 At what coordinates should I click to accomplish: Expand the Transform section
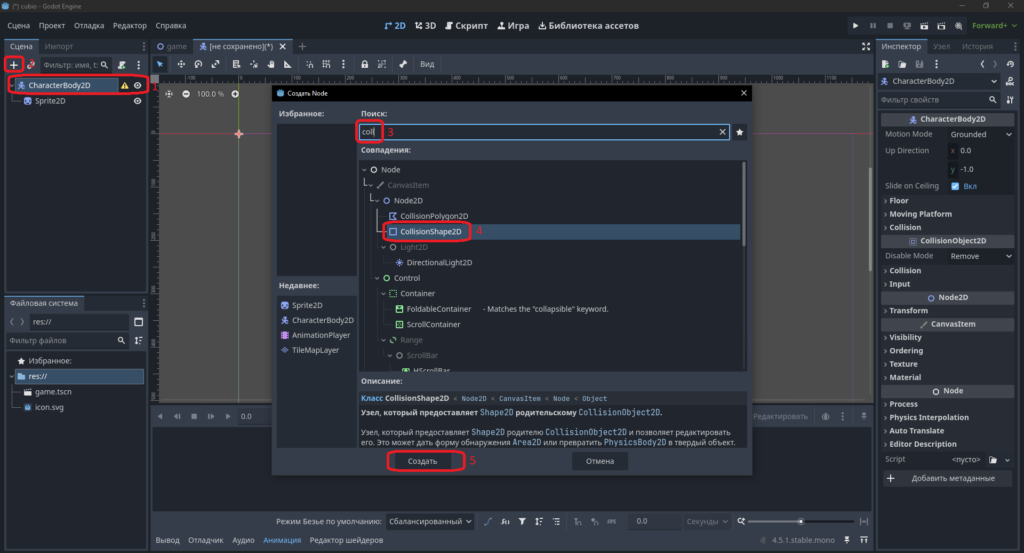[908, 310]
